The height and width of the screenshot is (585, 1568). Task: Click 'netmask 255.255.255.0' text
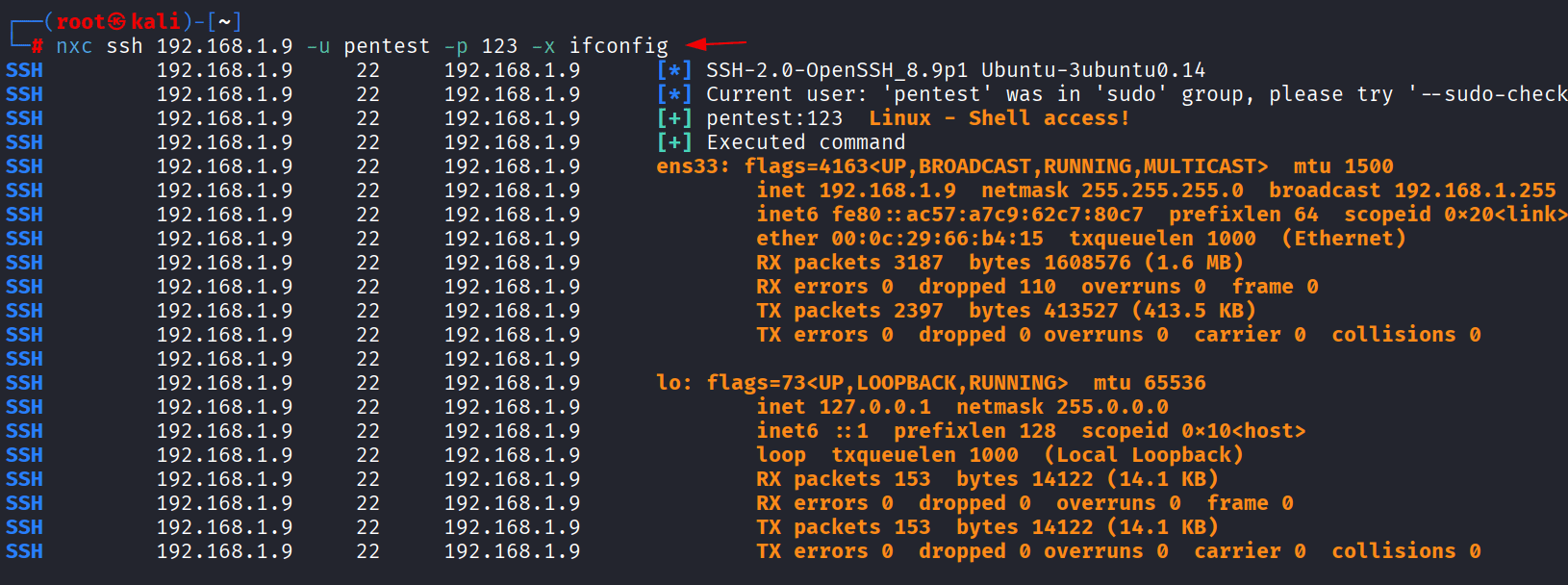[x=1112, y=191]
